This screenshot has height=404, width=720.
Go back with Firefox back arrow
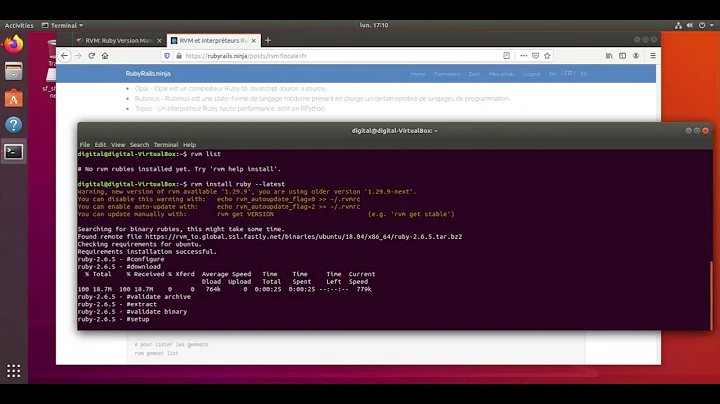(64, 56)
